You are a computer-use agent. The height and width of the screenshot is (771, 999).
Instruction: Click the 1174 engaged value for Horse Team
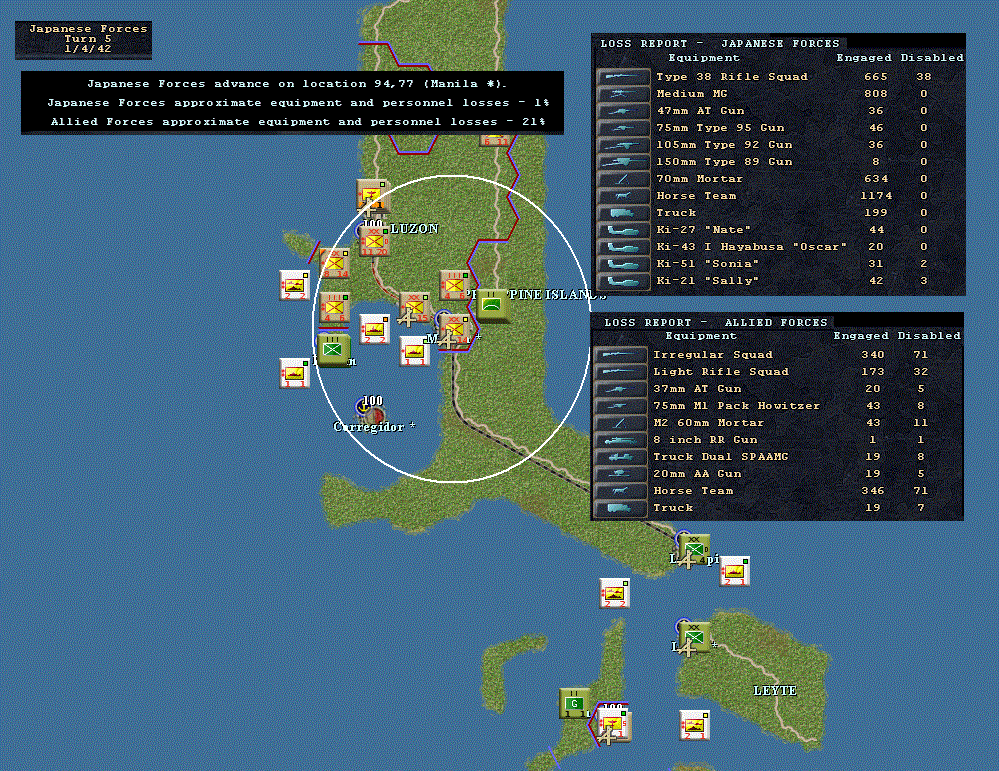coord(876,196)
